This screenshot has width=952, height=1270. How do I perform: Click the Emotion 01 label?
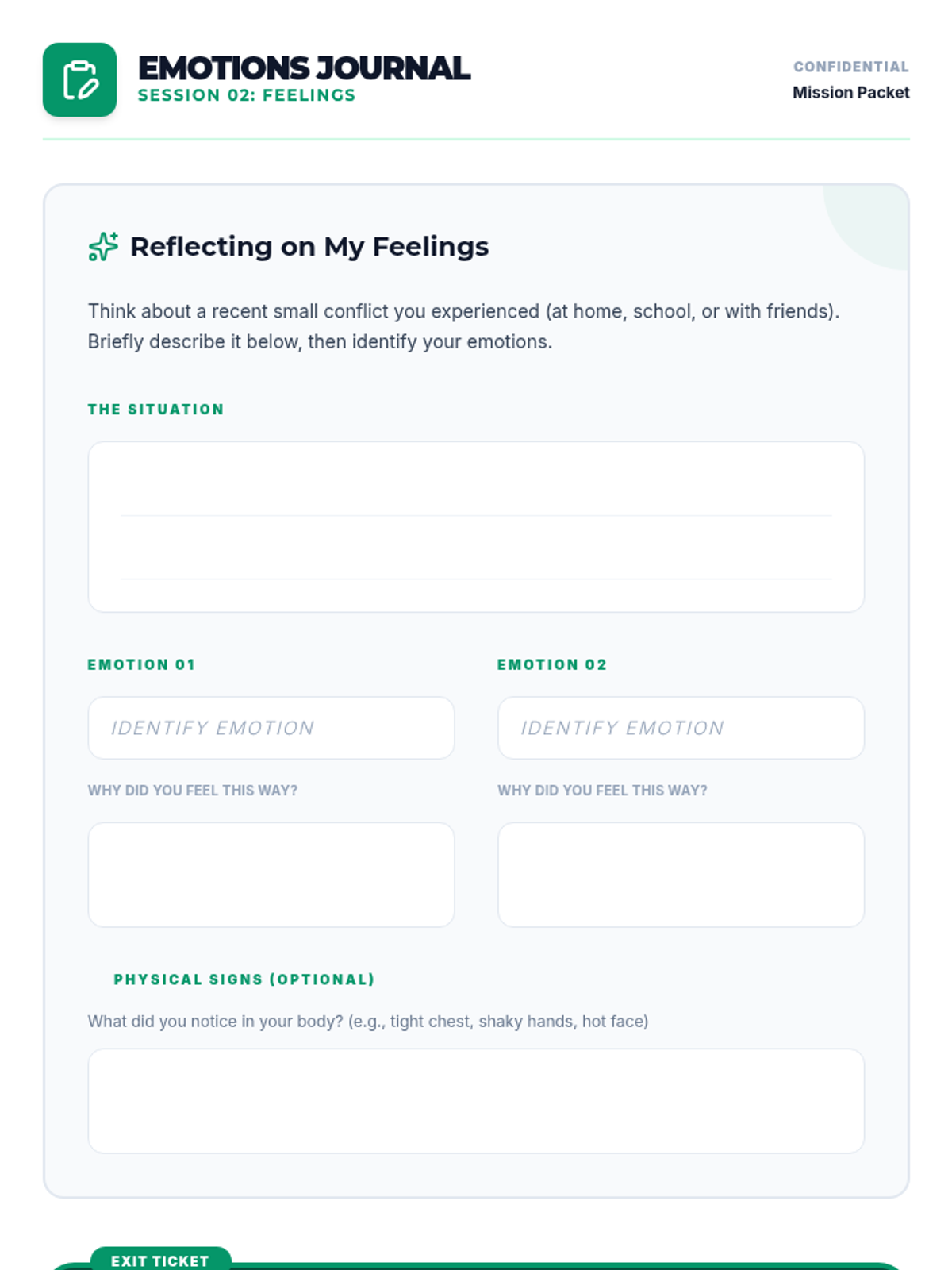141,664
